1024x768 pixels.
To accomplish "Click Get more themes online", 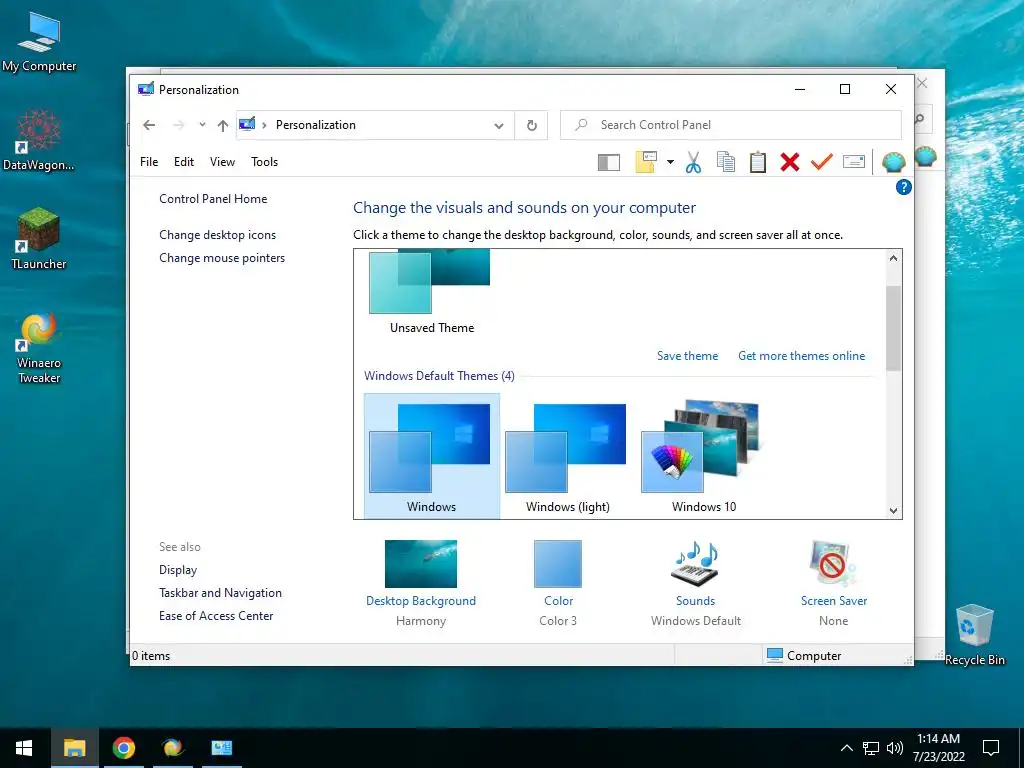I will point(801,356).
